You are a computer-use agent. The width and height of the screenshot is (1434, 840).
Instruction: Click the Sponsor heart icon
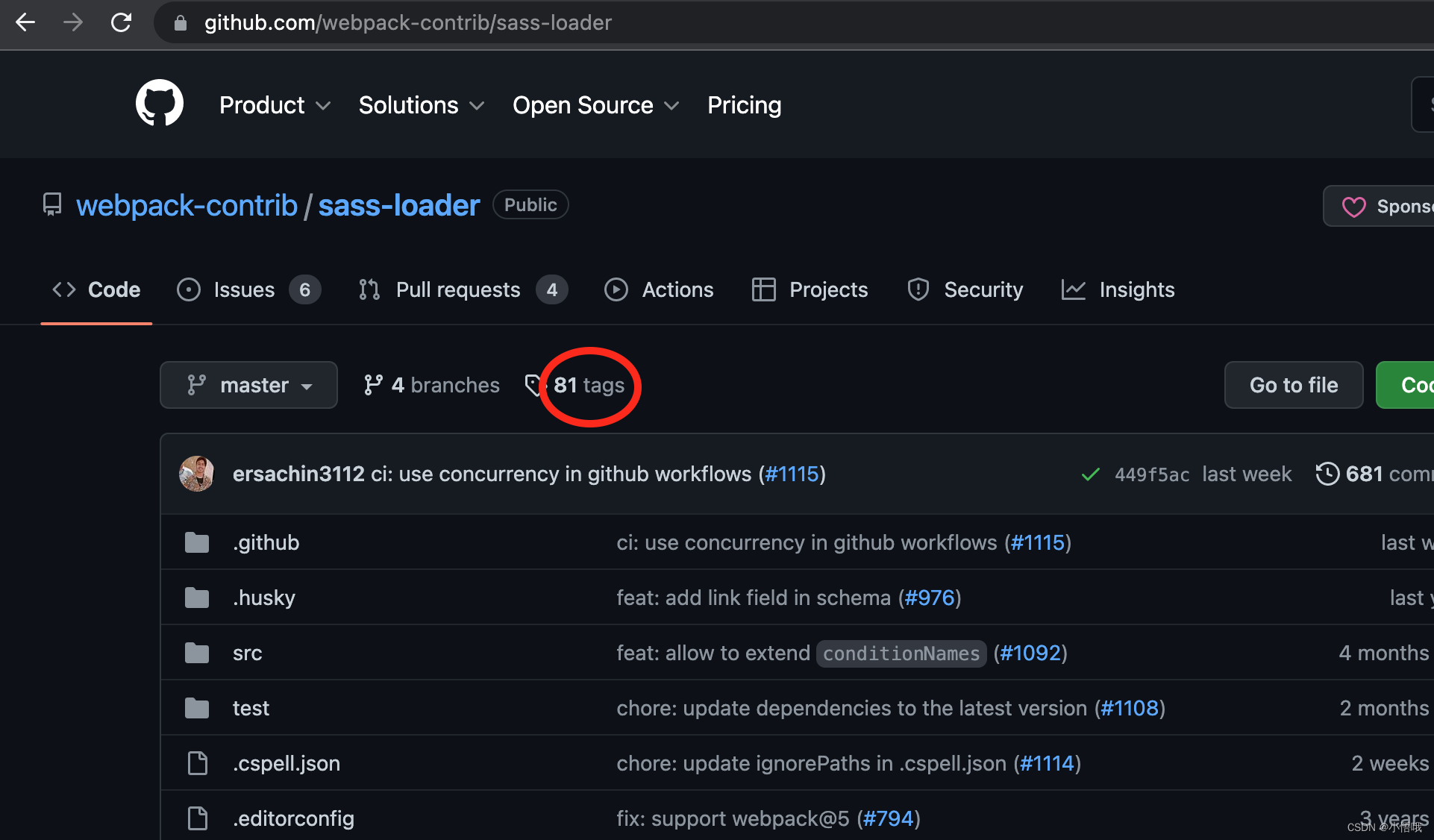click(1353, 207)
